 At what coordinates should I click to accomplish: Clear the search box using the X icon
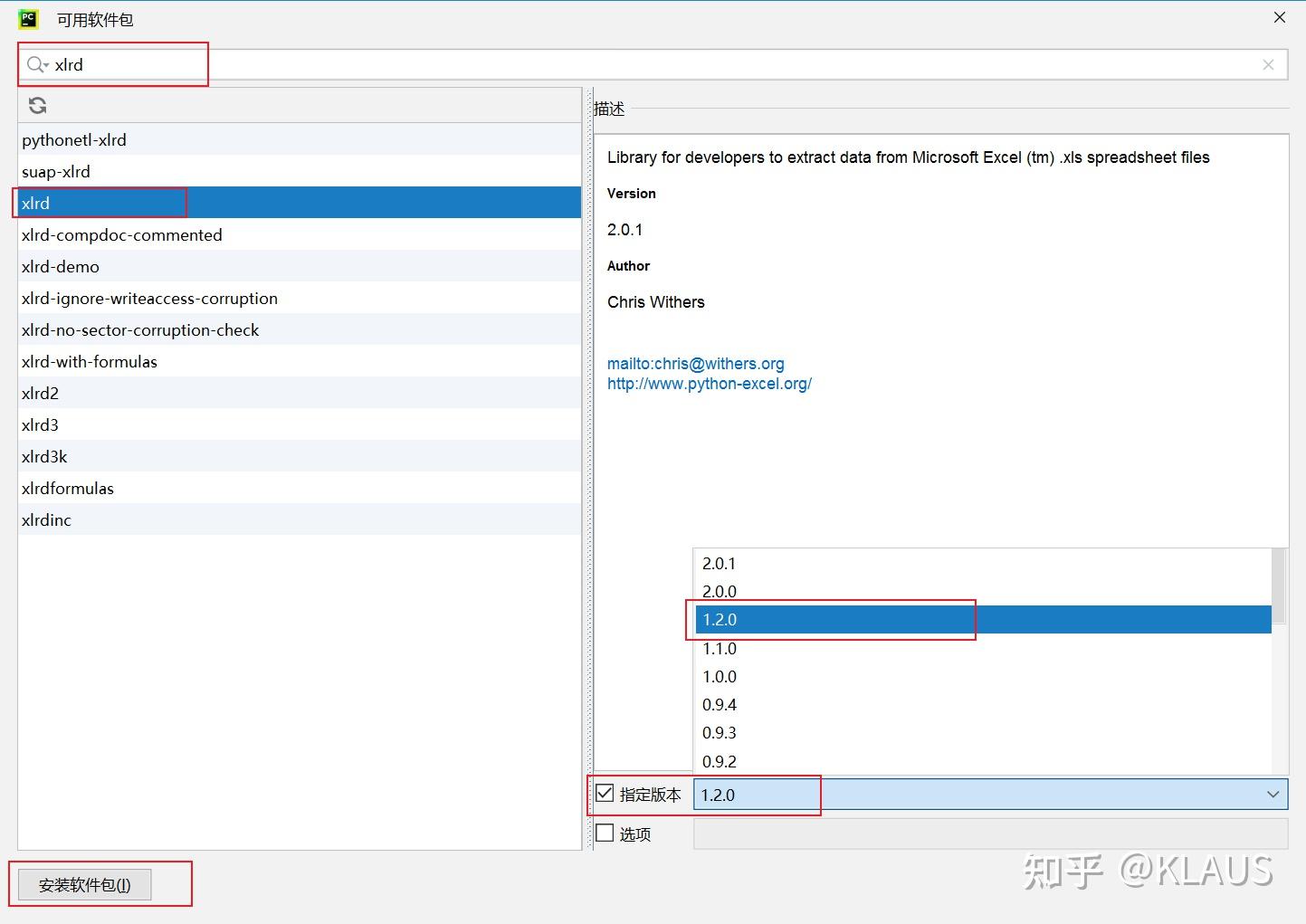pos(1267,63)
